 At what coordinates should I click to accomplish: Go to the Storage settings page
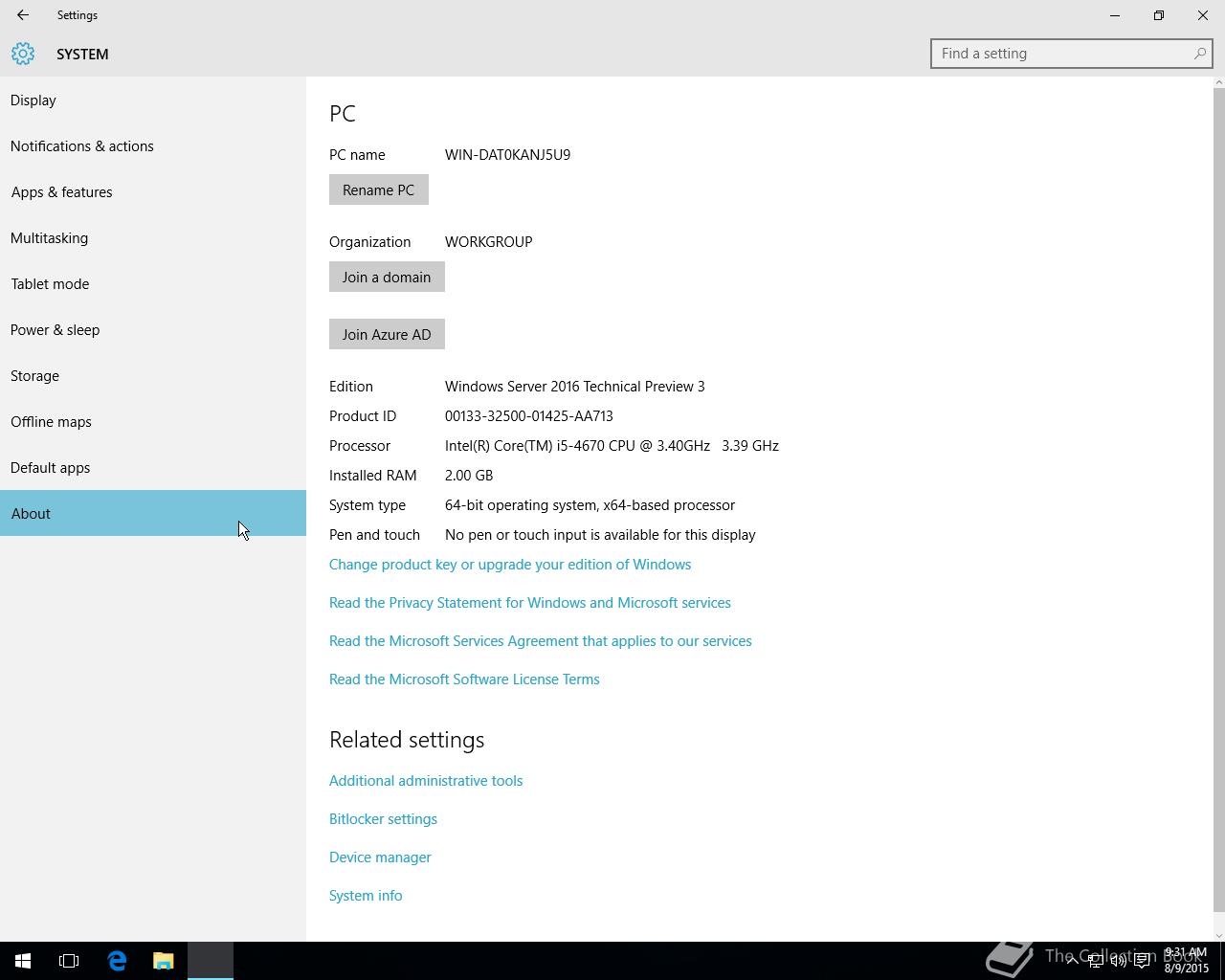click(x=153, y=376)
